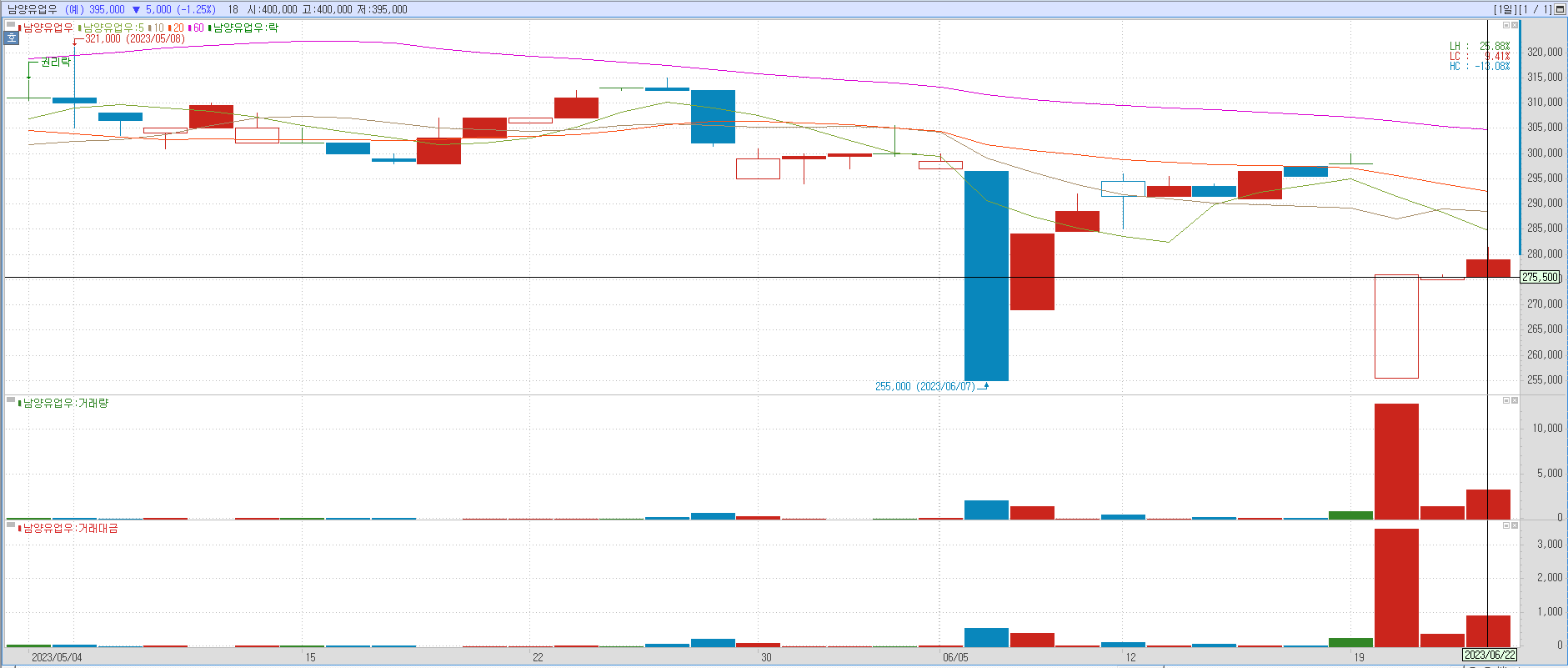Click the [1 / 1] page indicator
Image resolution: width=1568 pixels, height=668 pixels.
pos(1535,9)
